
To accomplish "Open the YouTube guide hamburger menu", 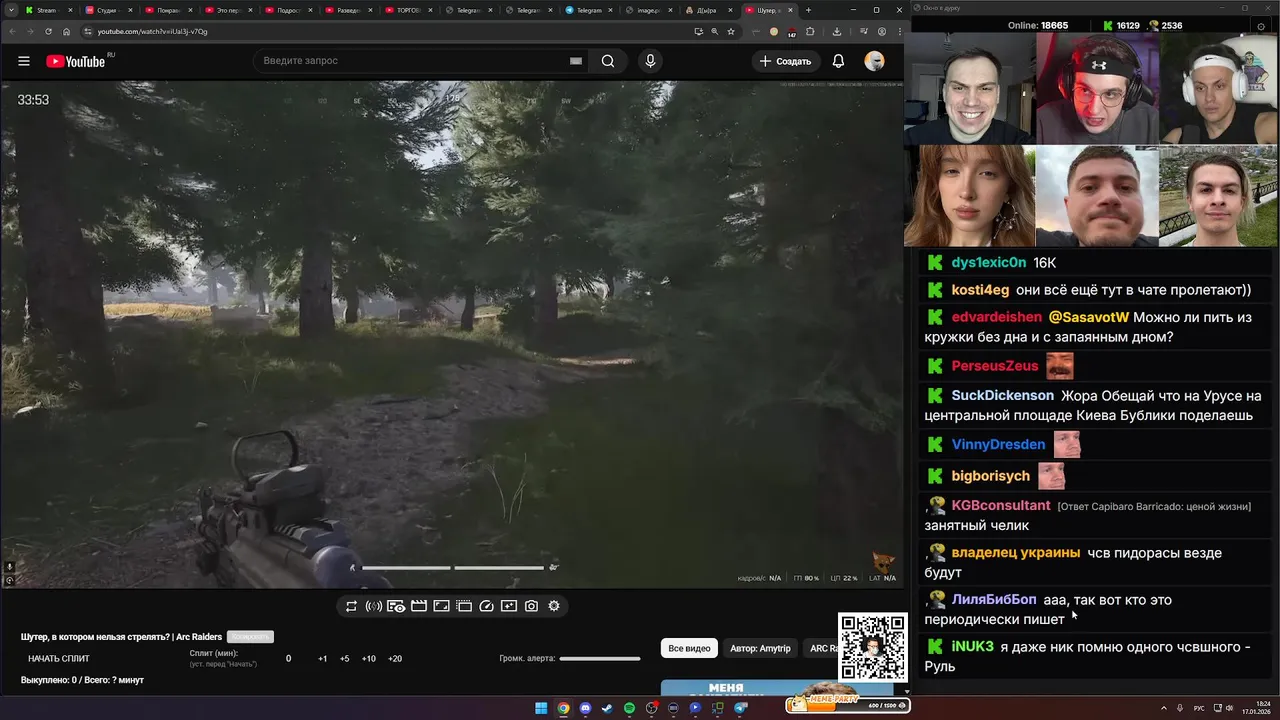I will (x=24, y=61).
